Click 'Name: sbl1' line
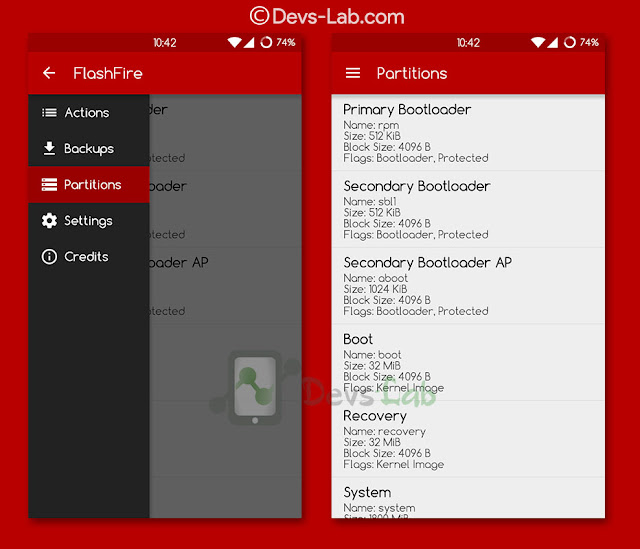 coord(370,202)
